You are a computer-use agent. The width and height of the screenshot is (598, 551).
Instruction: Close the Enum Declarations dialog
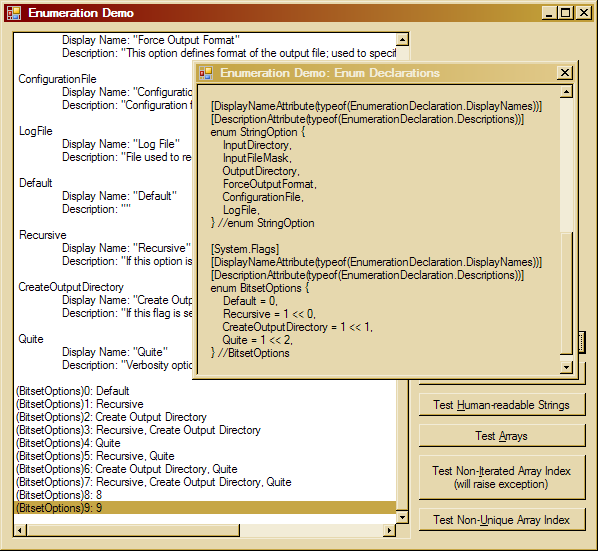click(x=565, y=72)
